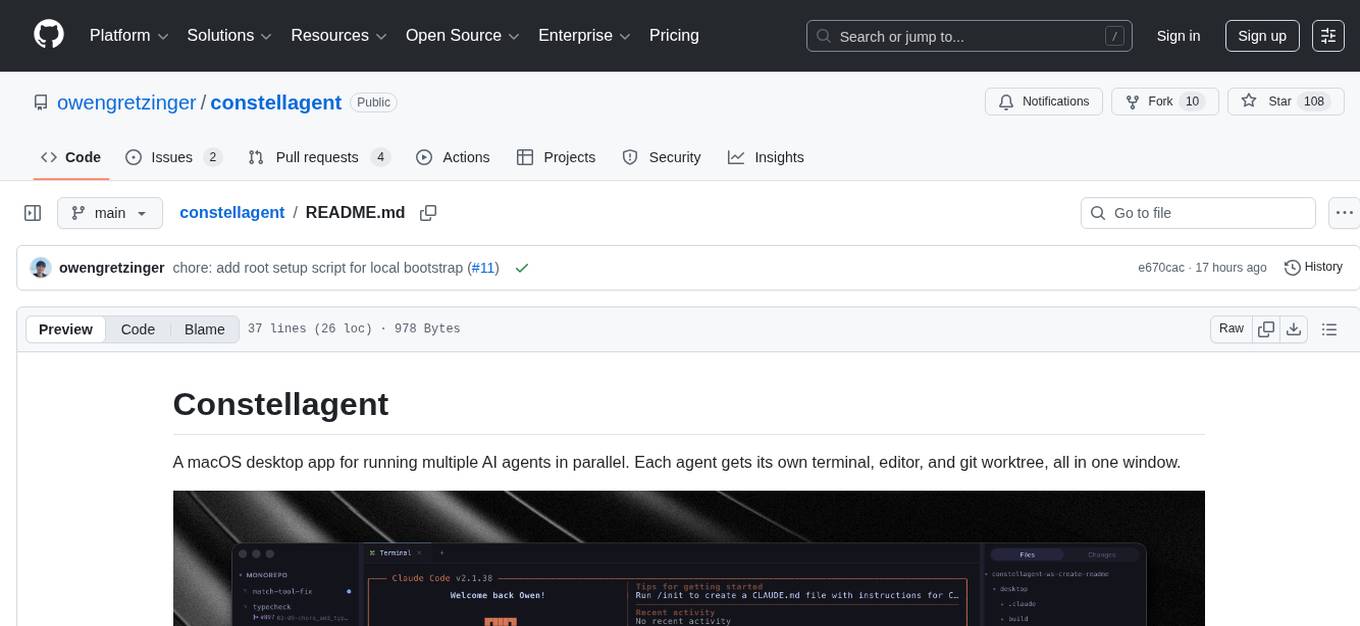This screenshot has height=626, width=1360.
Task: Toggle the file tree side panel
Action: 33,212
